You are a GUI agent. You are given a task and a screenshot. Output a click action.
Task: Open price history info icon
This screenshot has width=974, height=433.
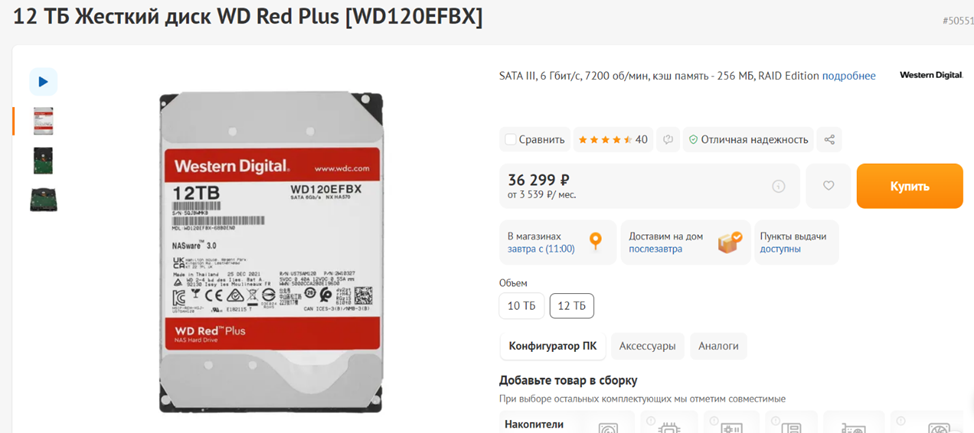point(778,186)
